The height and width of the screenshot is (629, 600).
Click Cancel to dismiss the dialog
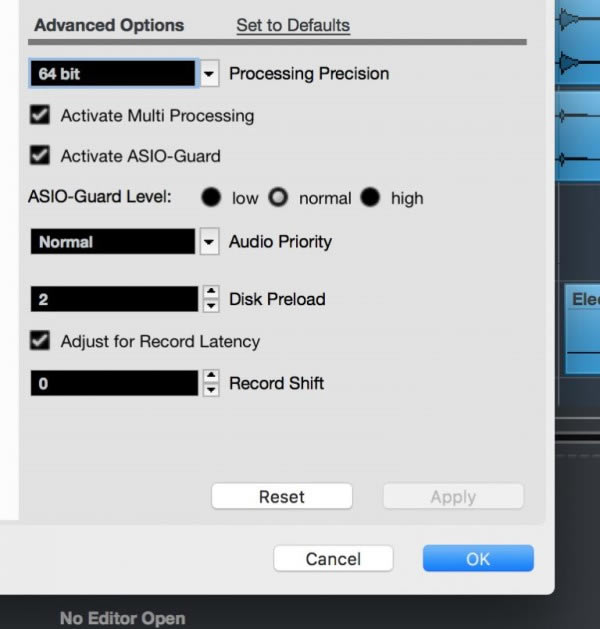tap(333, 559)
